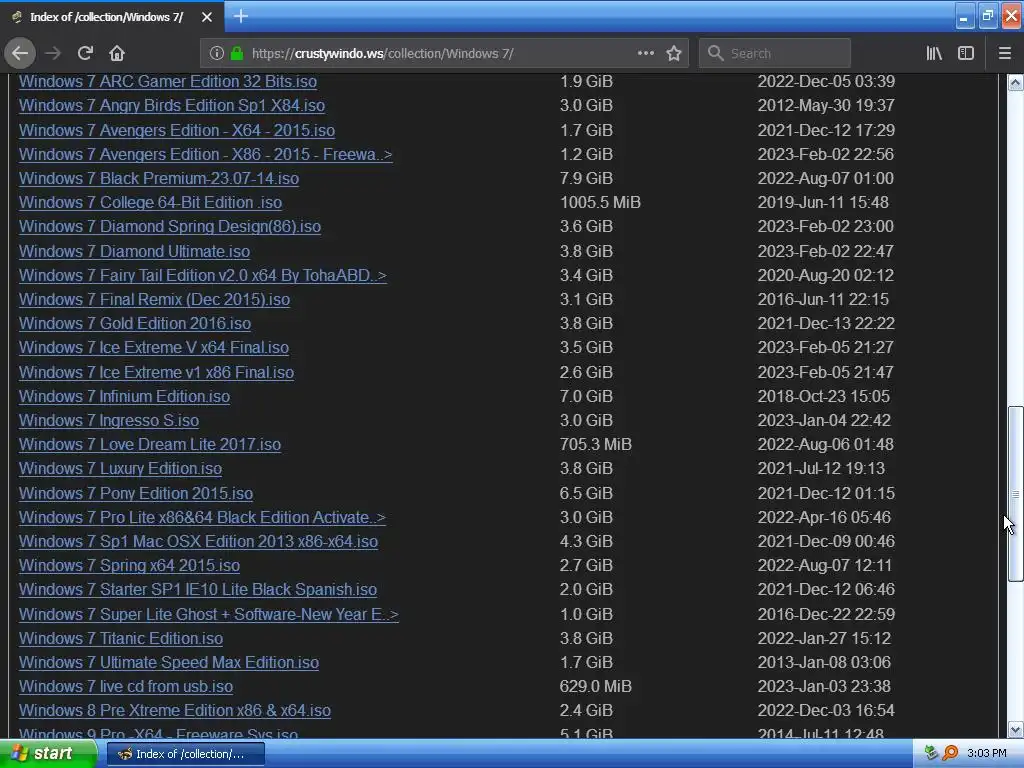The image size is (1024, 768).
Task: Open Windows 7 Sp1 Mac OSX Edition 2013 link
Action: pos(199,542)
